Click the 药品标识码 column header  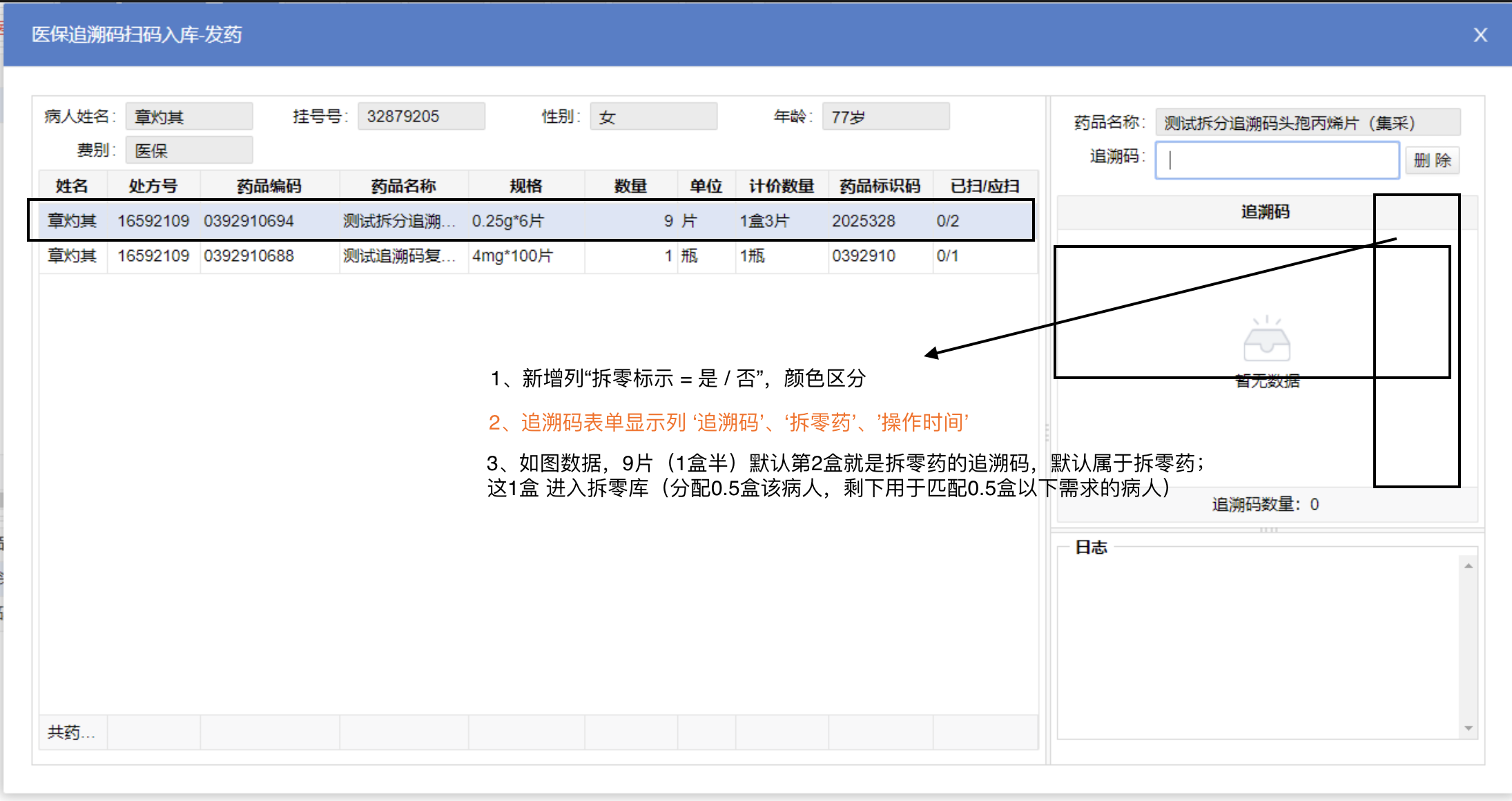coord(880,186)
